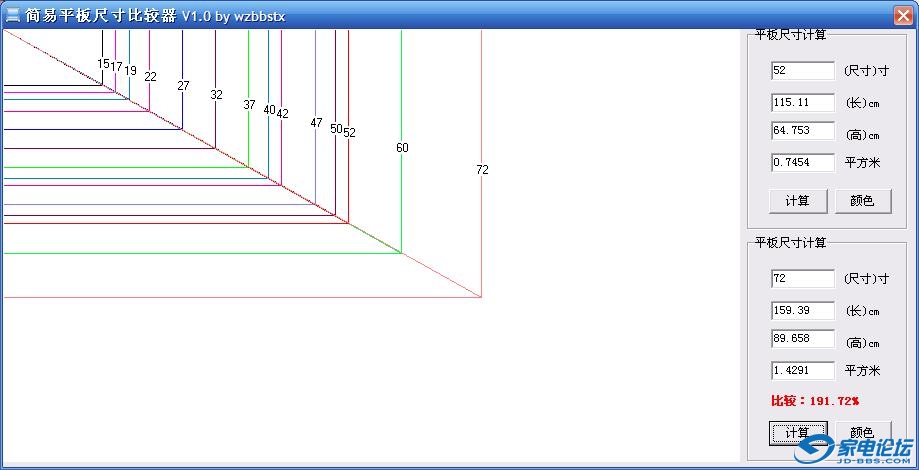Select the 32 size label in the diagram
Screen dimensions: 919x470
[216, 95]
